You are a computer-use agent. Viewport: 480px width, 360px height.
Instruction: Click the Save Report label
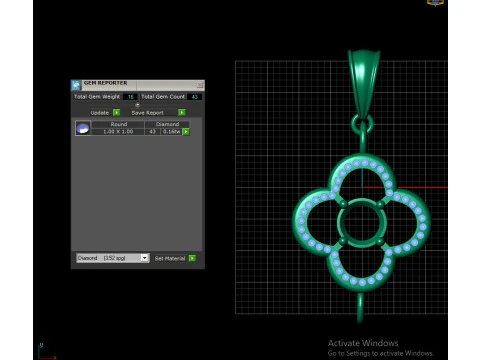click(147, 113)
